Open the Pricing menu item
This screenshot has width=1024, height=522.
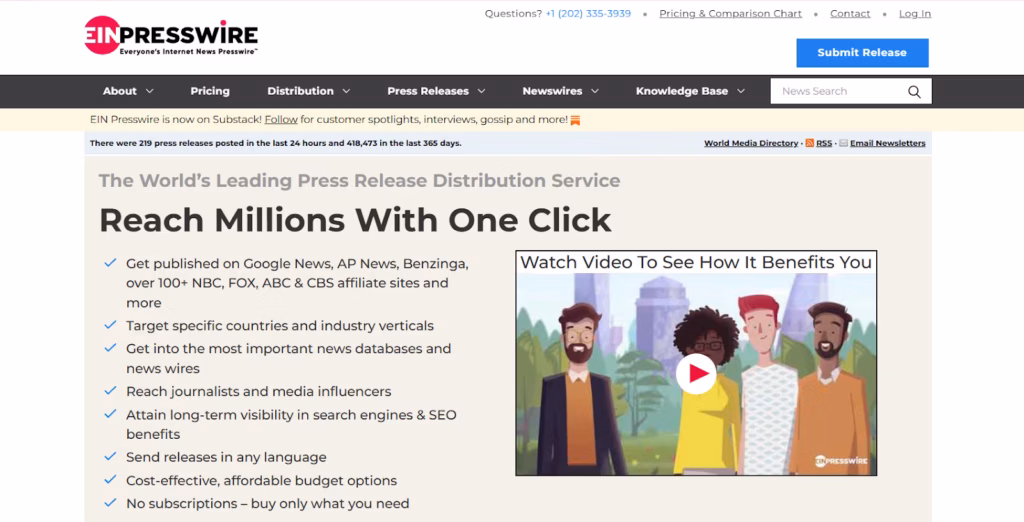[210, 91]
